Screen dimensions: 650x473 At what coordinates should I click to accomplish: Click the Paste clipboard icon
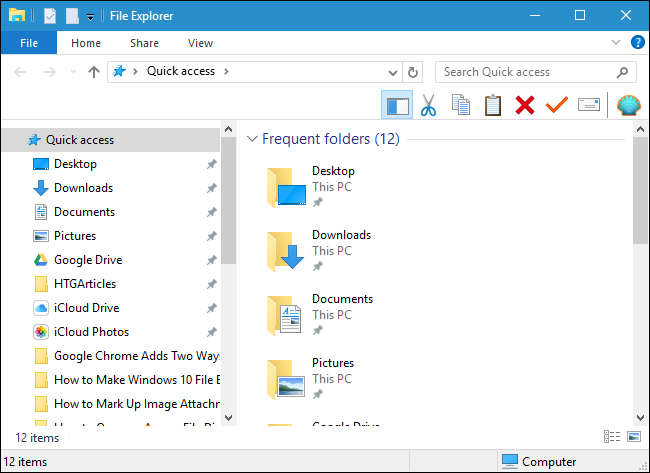coord(492,105)
